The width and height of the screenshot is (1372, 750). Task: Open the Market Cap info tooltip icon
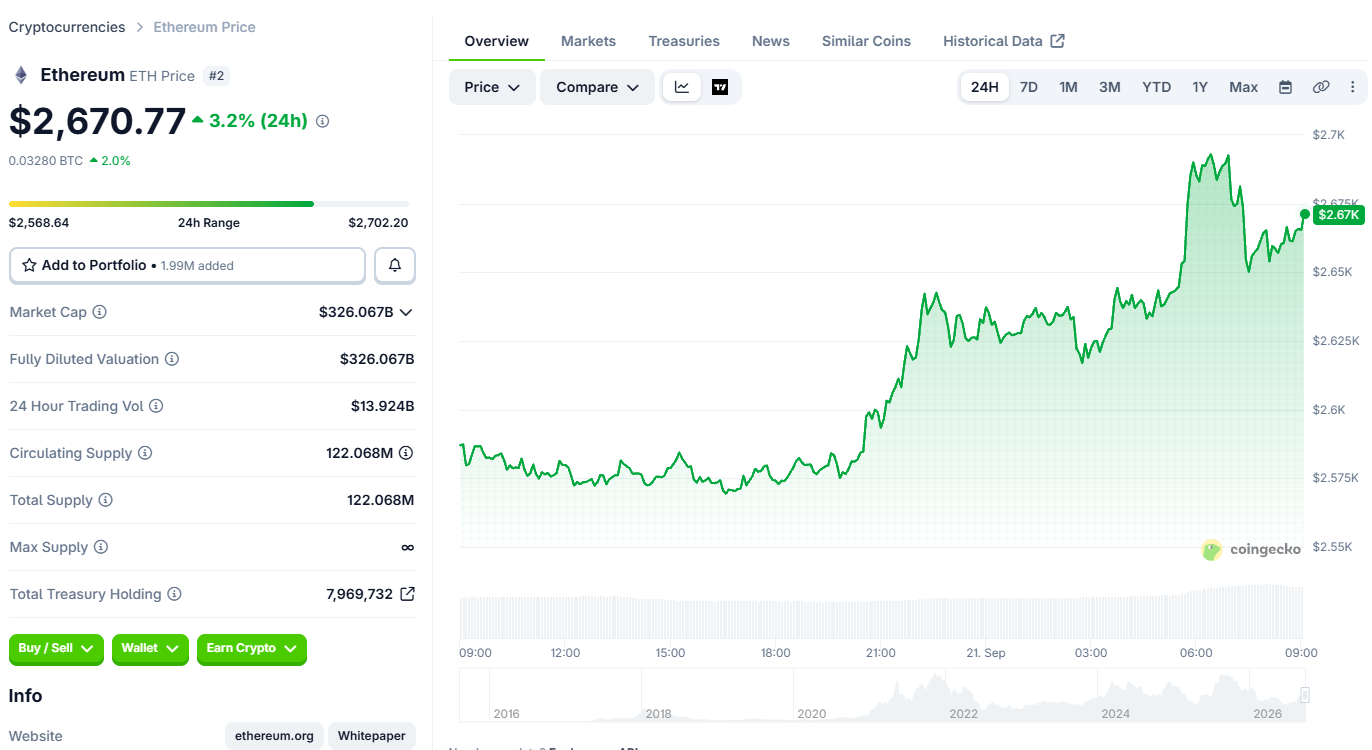click(100, 312)
